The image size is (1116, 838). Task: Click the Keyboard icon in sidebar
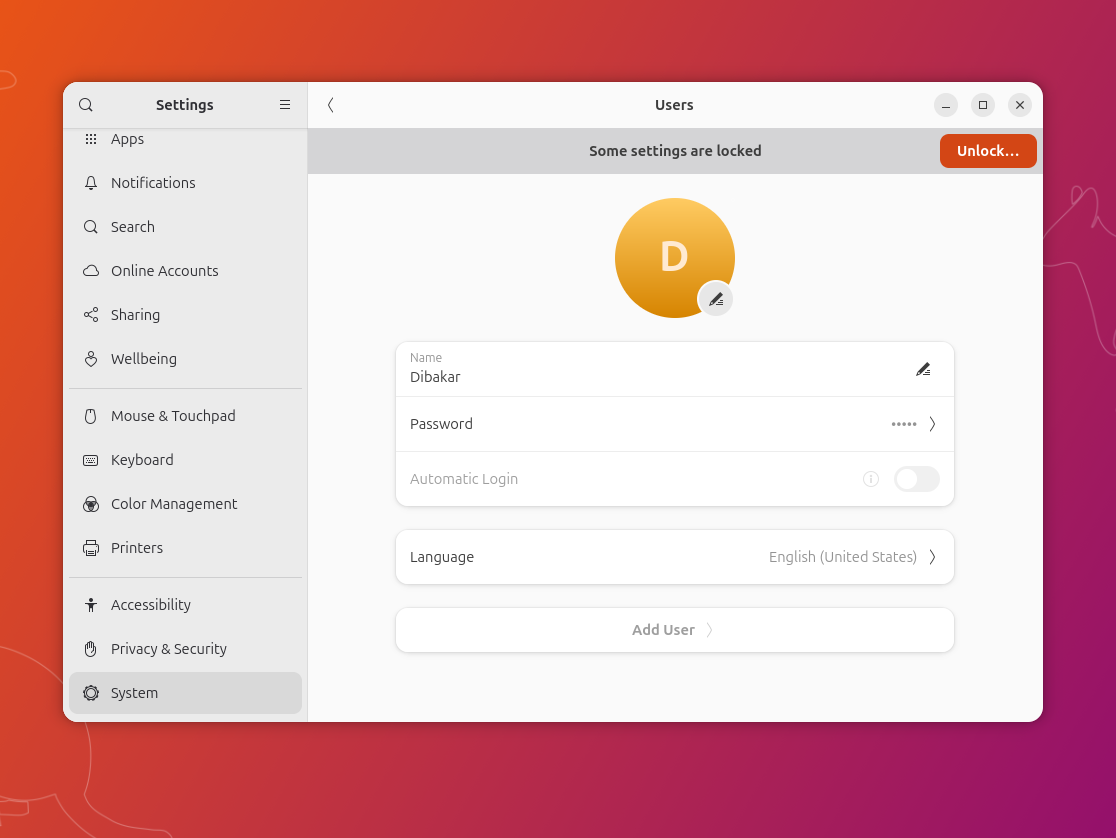tap(91, 460)
